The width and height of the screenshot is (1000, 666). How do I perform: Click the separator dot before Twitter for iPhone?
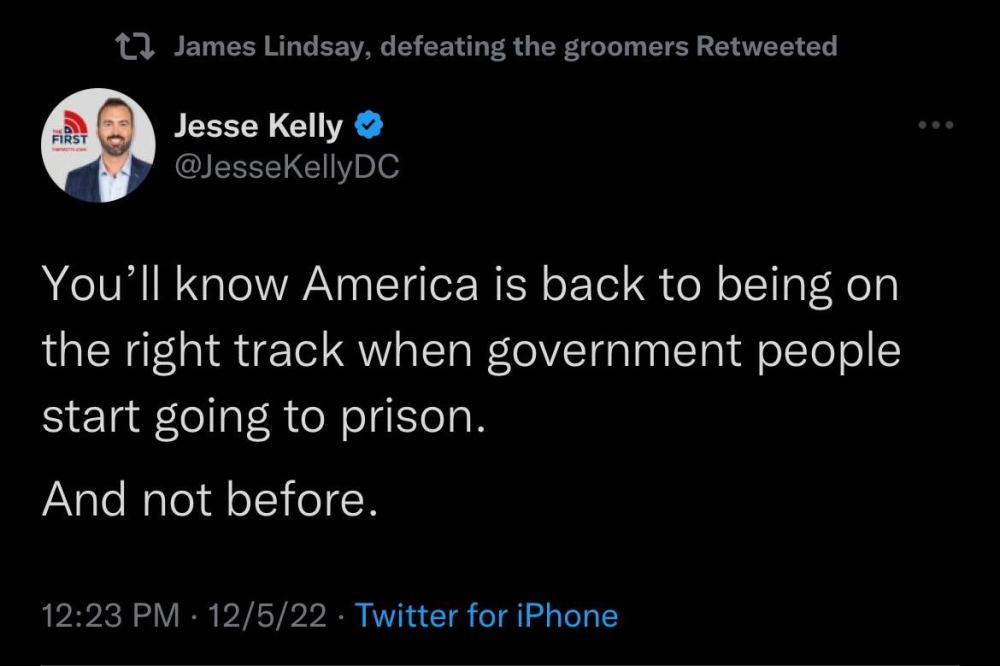tap(341, 617)
